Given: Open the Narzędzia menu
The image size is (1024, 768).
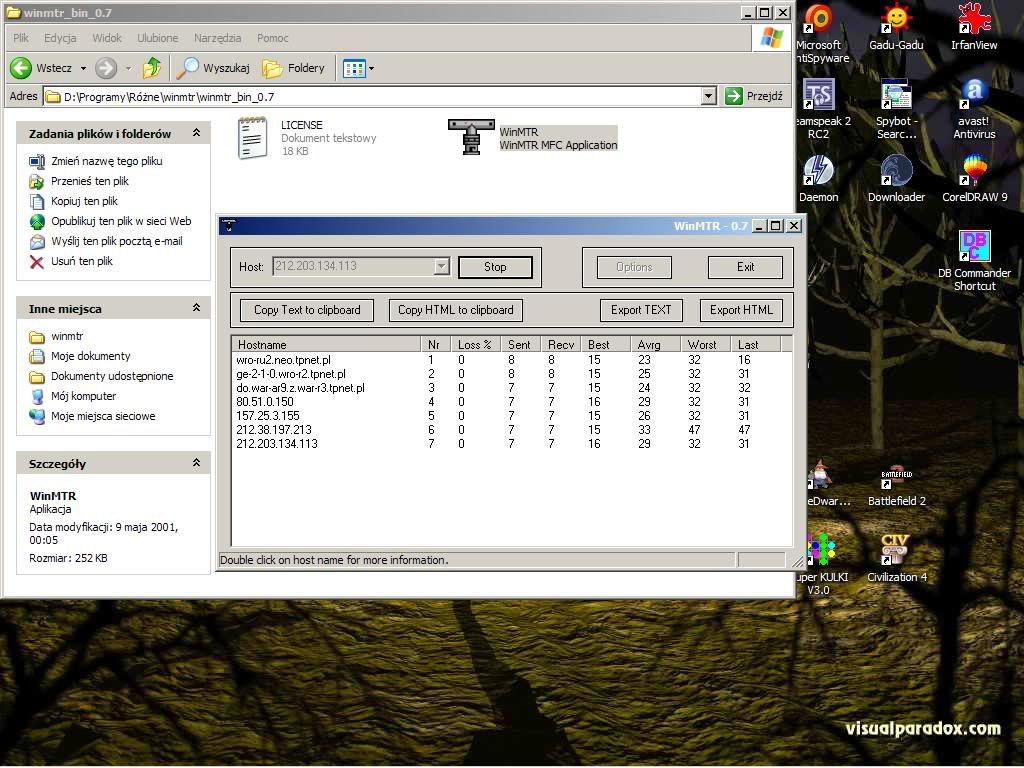Looking at the screenshot, I should click(x=217, y=38).
